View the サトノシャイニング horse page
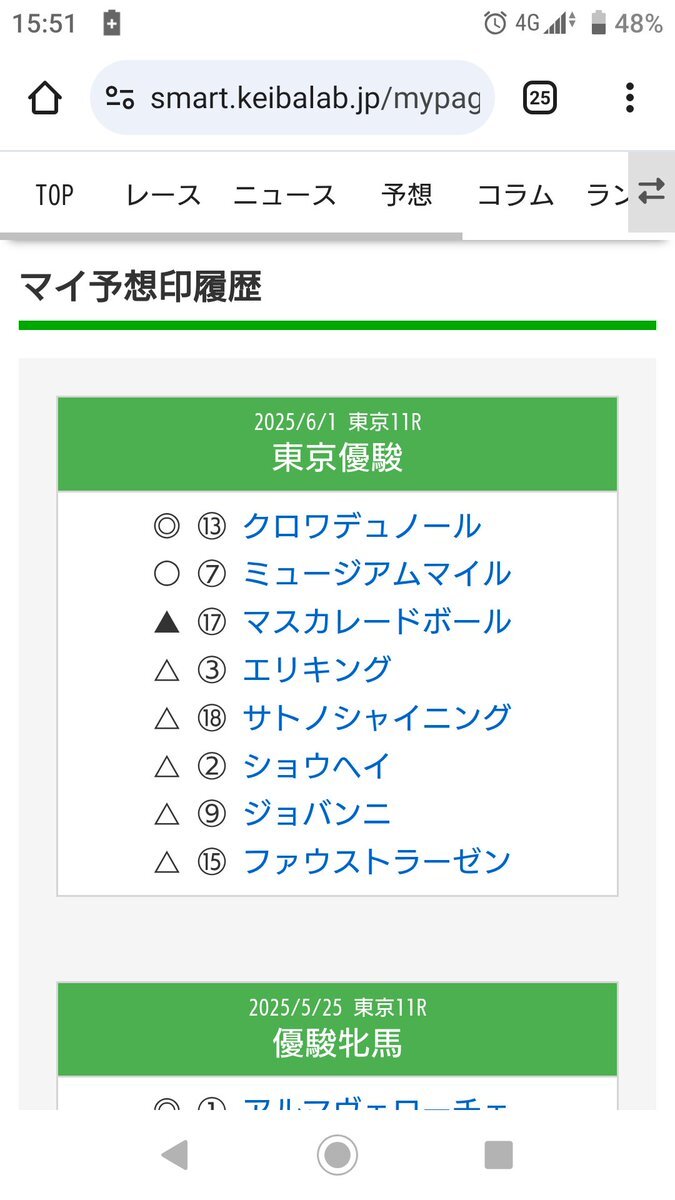Image resolution: width=675 pixels, height=1200 pixels. point(377,717)
